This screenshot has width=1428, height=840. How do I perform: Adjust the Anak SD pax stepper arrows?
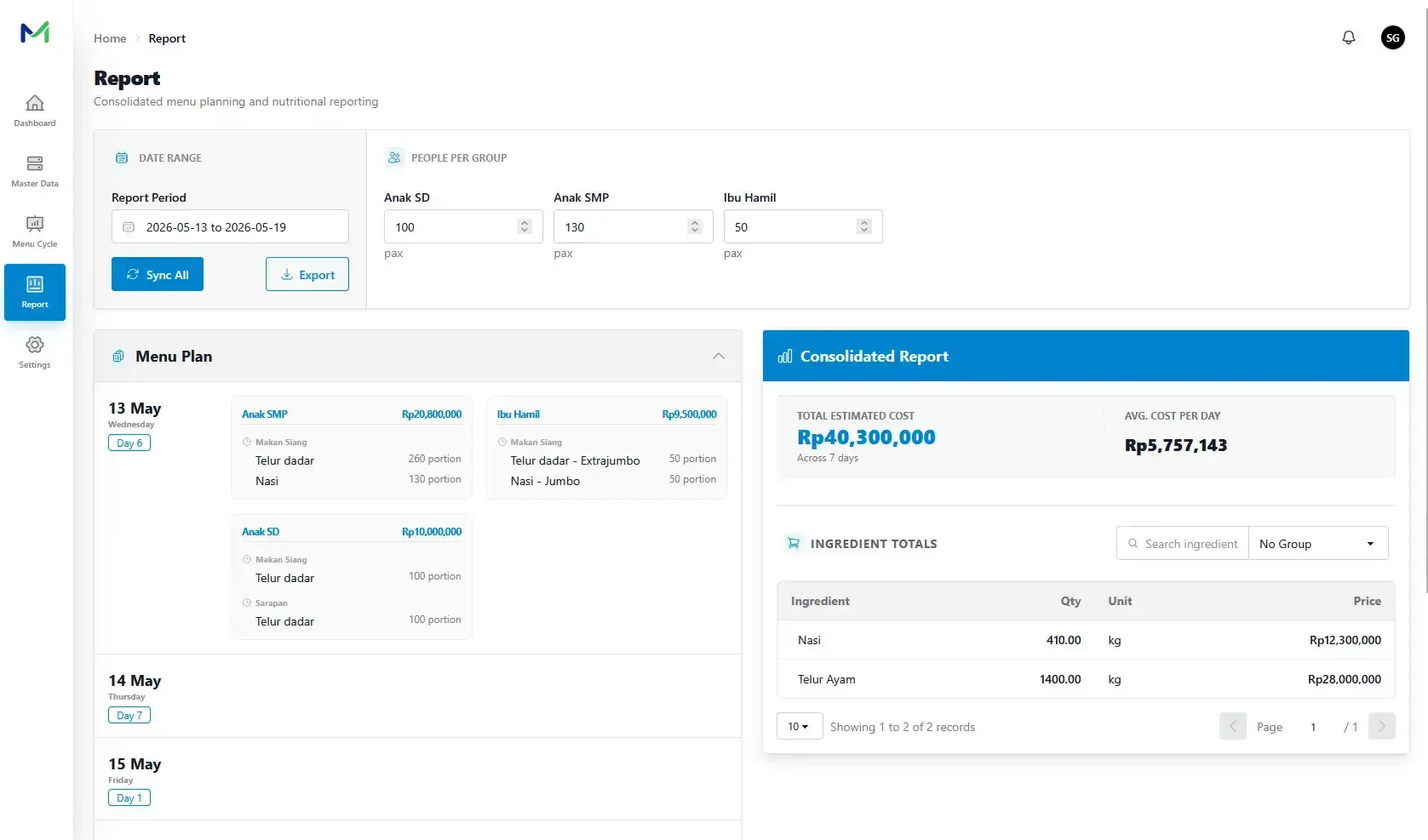click(x=525, y=226)
